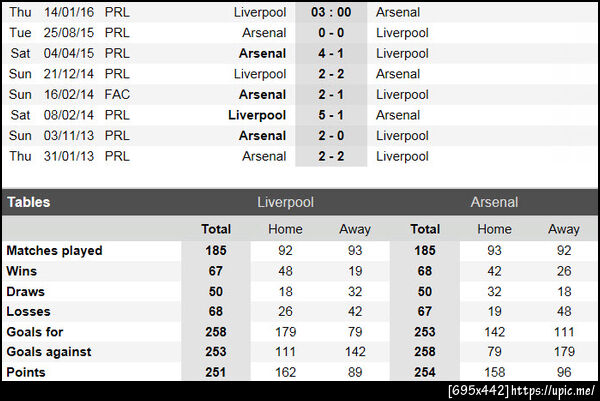This screenshot has height=401, width=600.
Task: Click the Points row label
Action: click(x=27, y=372)
